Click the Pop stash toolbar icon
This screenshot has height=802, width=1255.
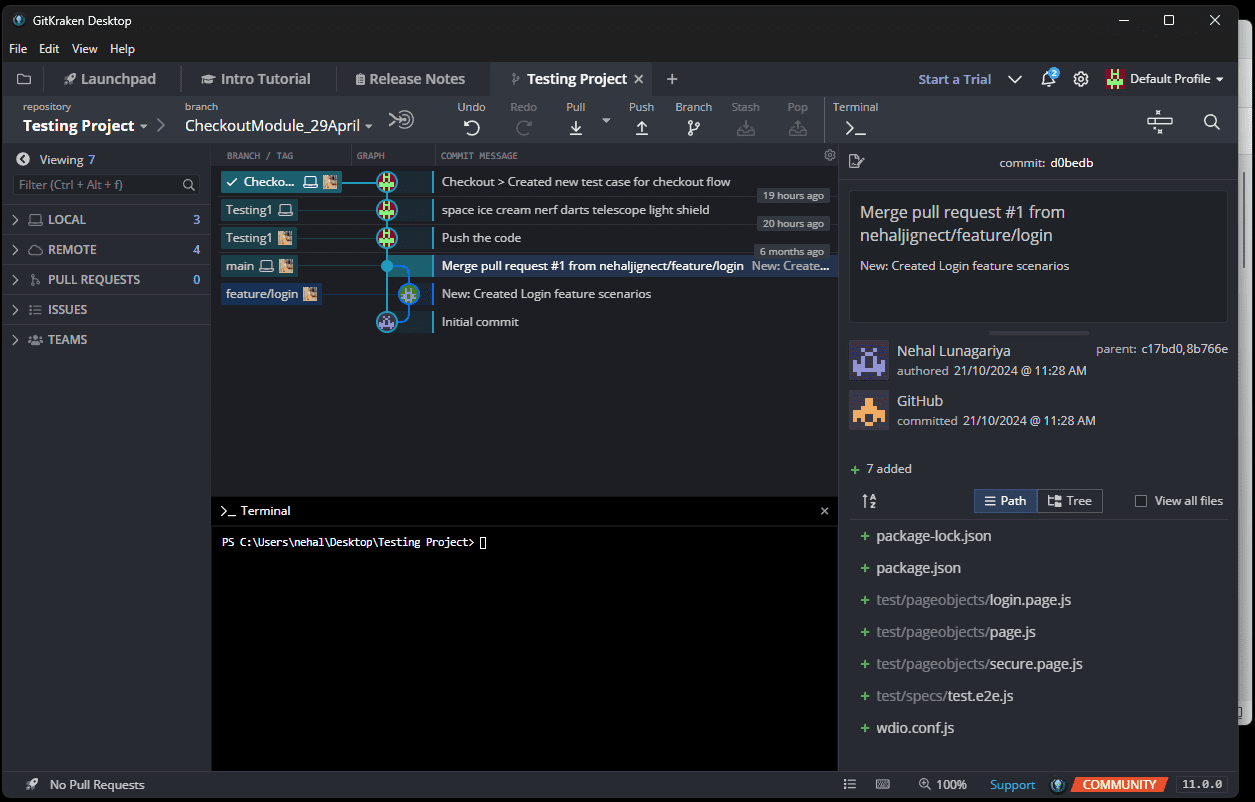coord(797,127)
